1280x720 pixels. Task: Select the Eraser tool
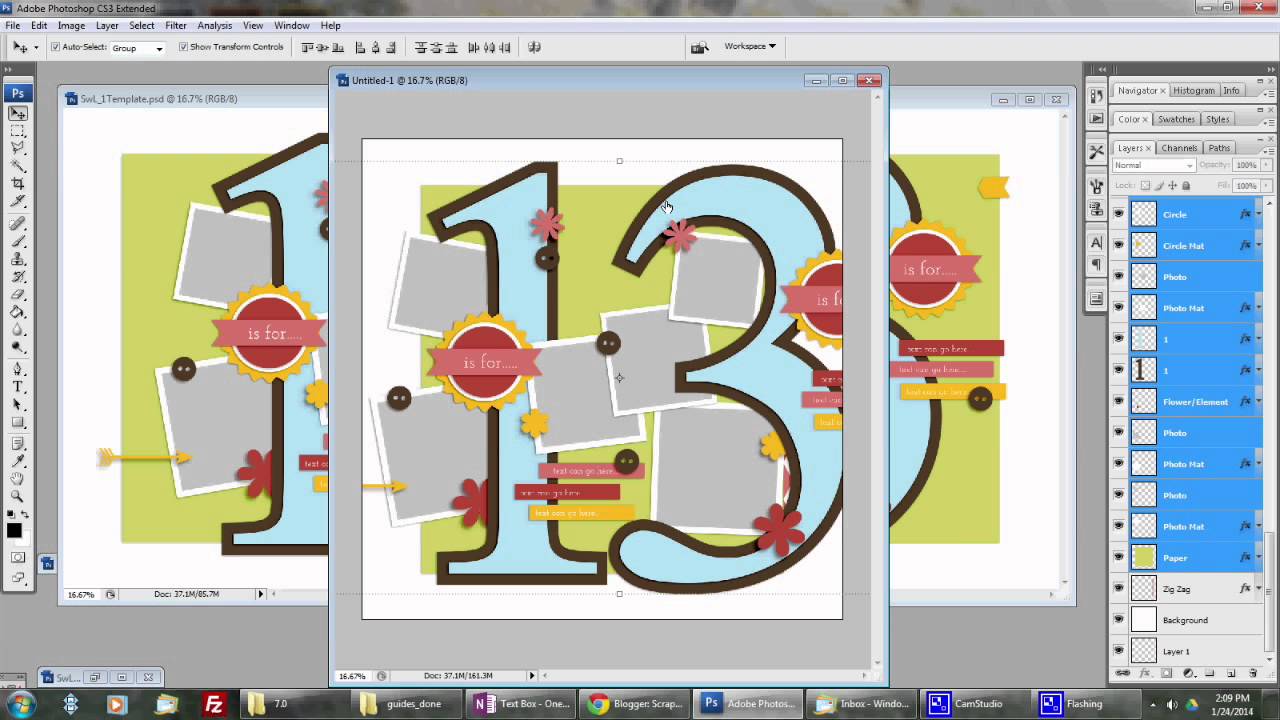[18, 295]
